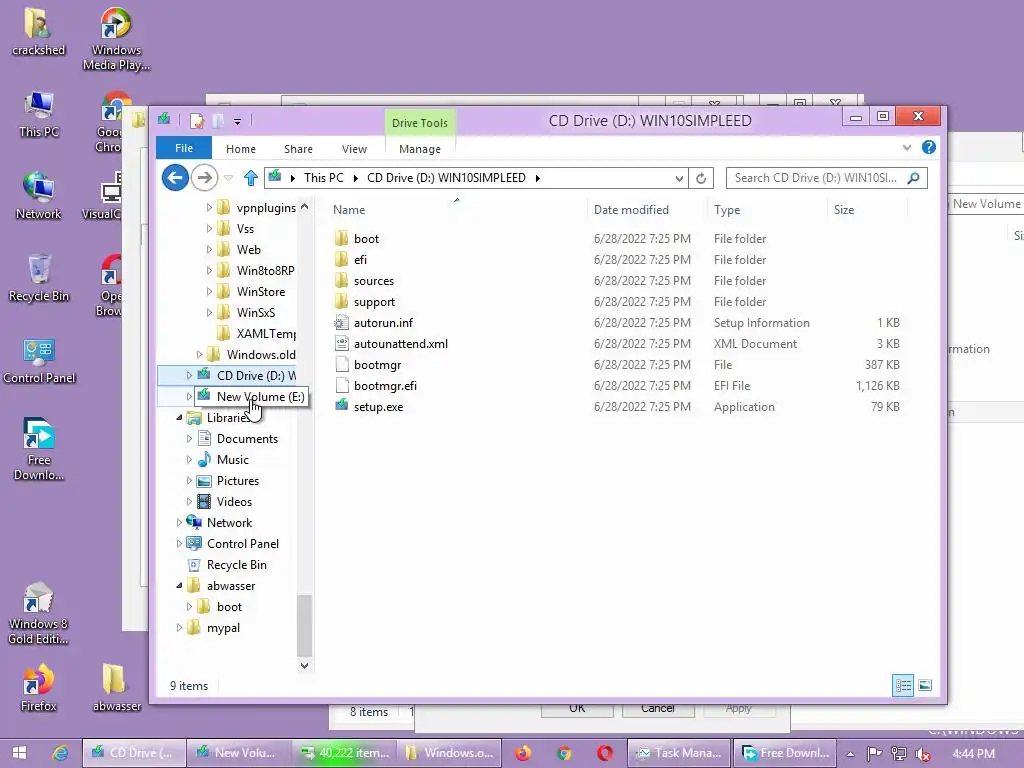The height and width of the screenshot is (768, 1024).
Task: Click the Properties icon in Quick Access Toolbar
Action: click(x=197, y=121)
